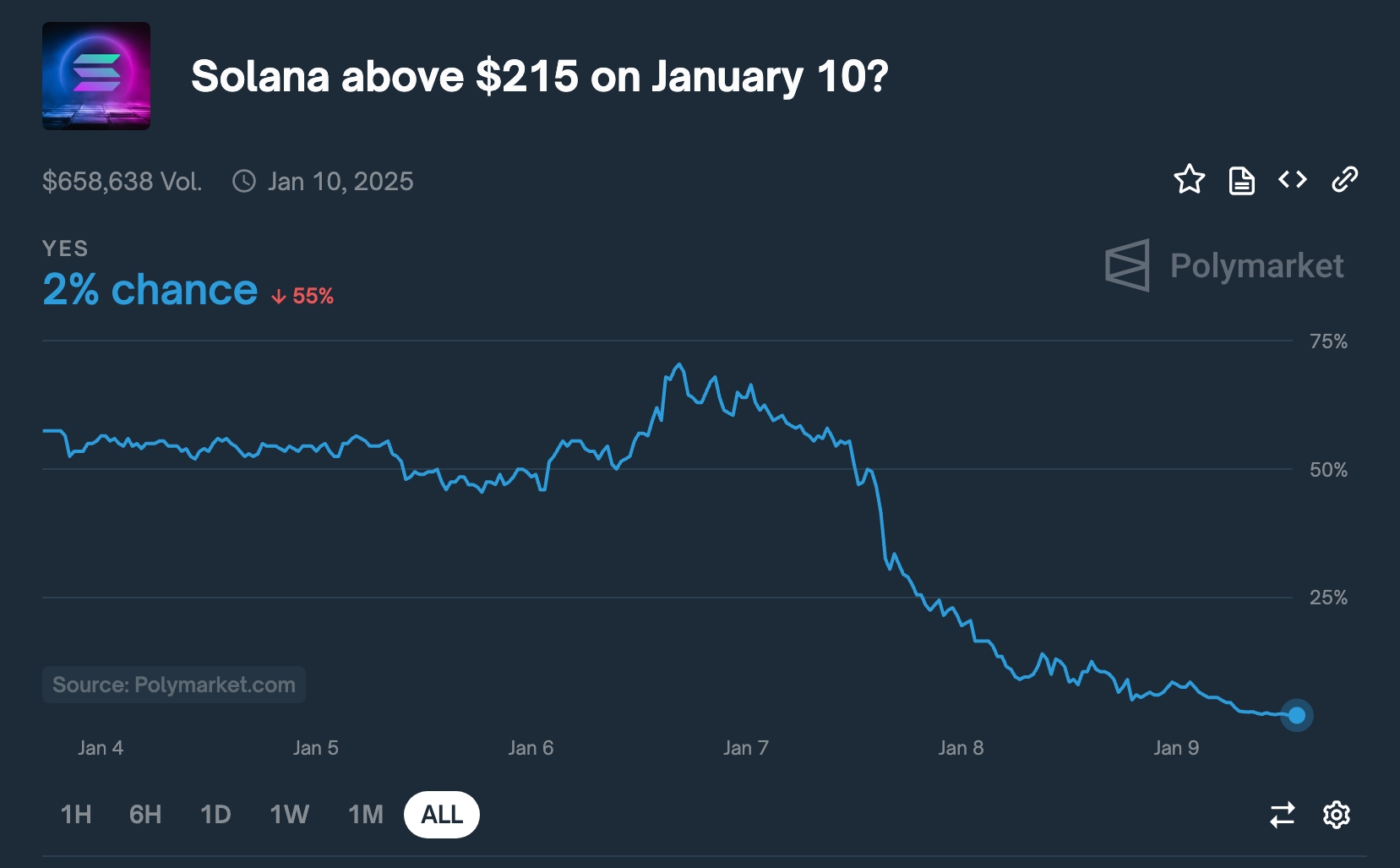Click the Solana market thumbnail
Screen dimensions: 1400x868
96,76
